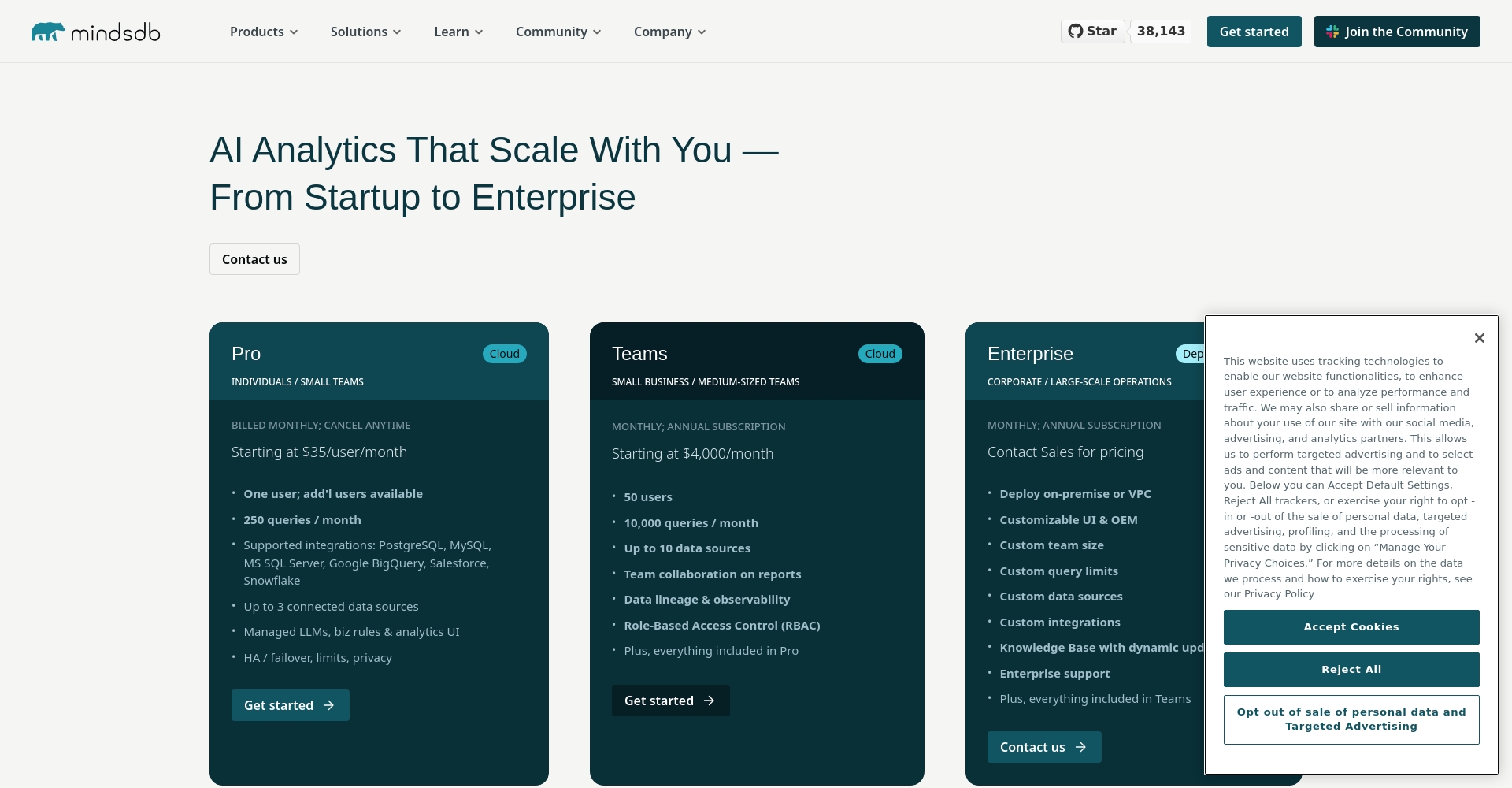Image resolution: width=1512 pixels, height=788 pixels.
Task: Click the arrow in Pro Get started
Action: pos(329,705)
